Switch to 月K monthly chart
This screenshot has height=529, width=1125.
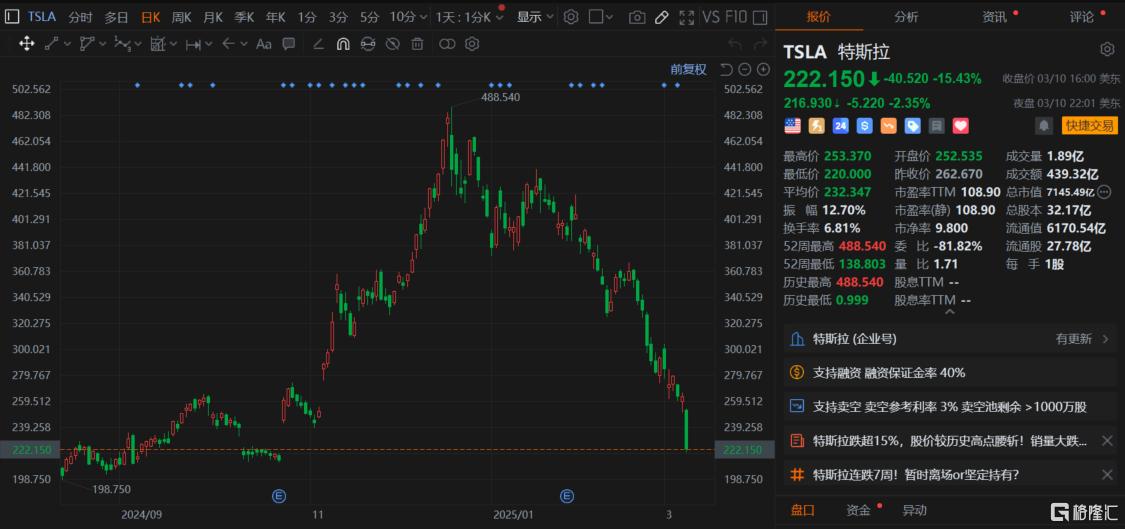click(212, 17)
